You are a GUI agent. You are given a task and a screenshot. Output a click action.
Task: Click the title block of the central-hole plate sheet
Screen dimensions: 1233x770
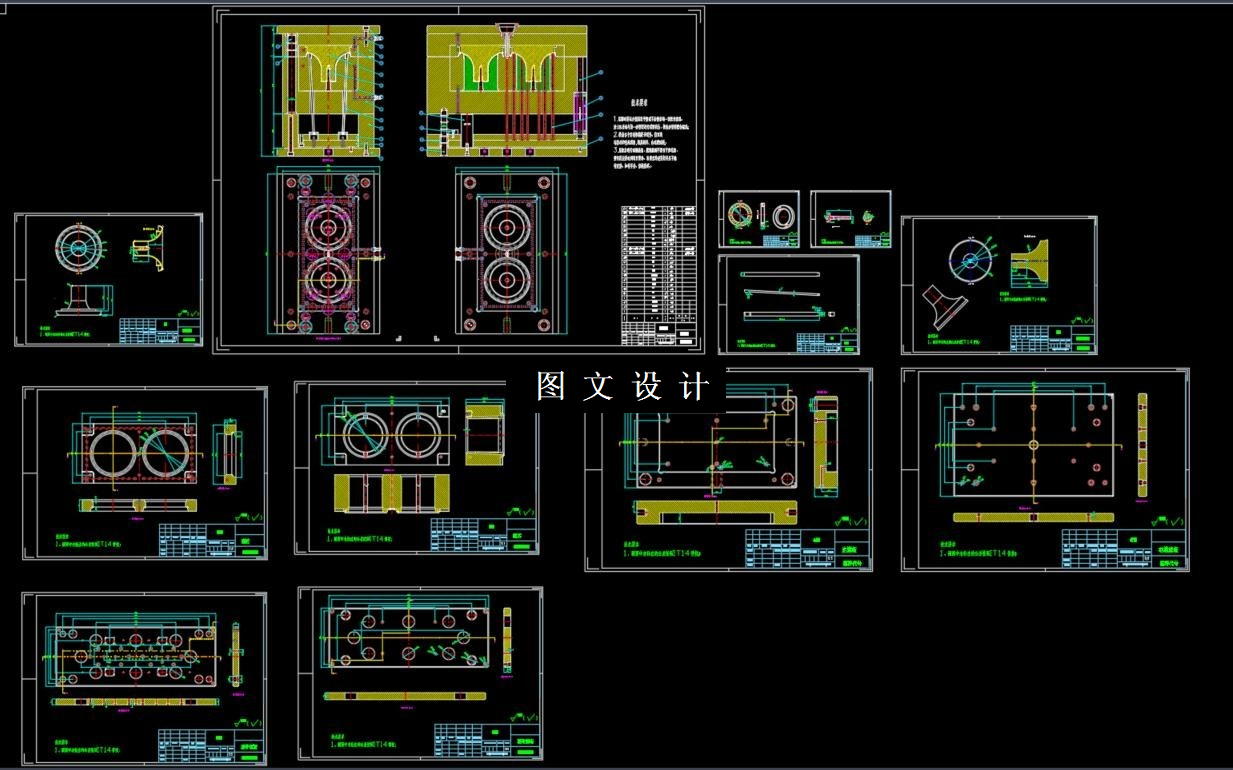[x=1124, y=548]
